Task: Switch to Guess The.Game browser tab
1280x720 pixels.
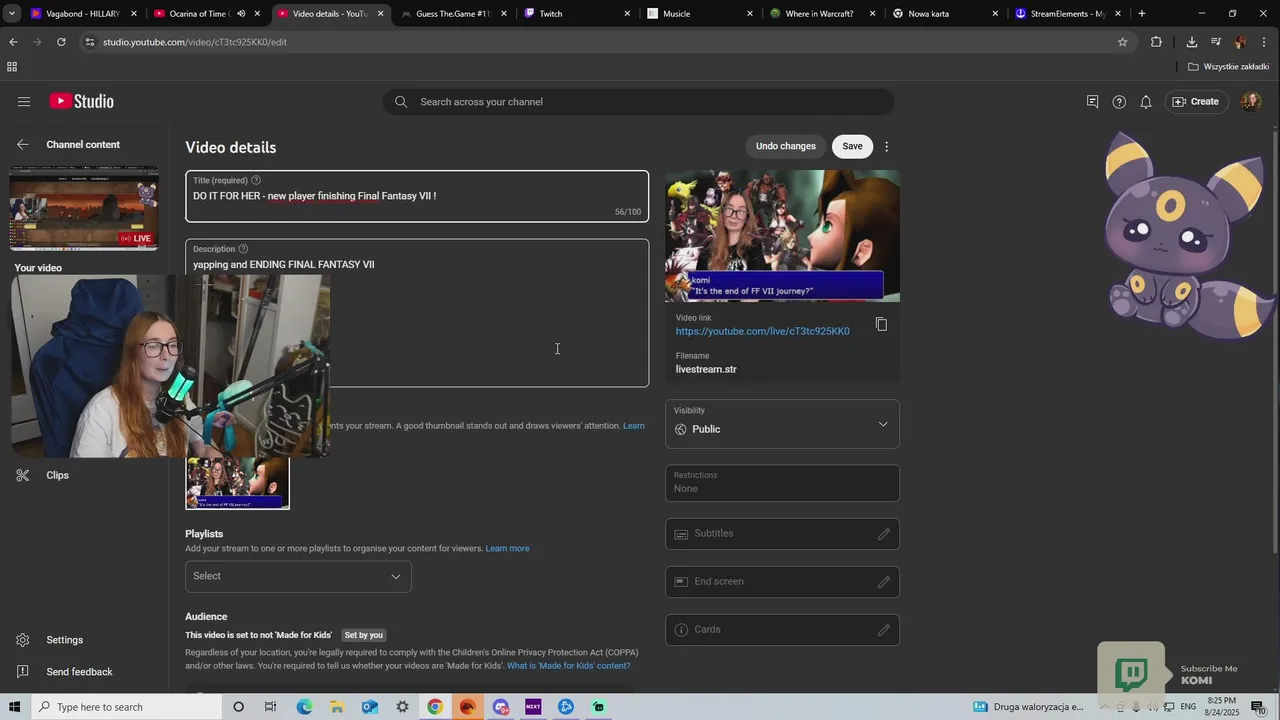Action: (452, 14)
